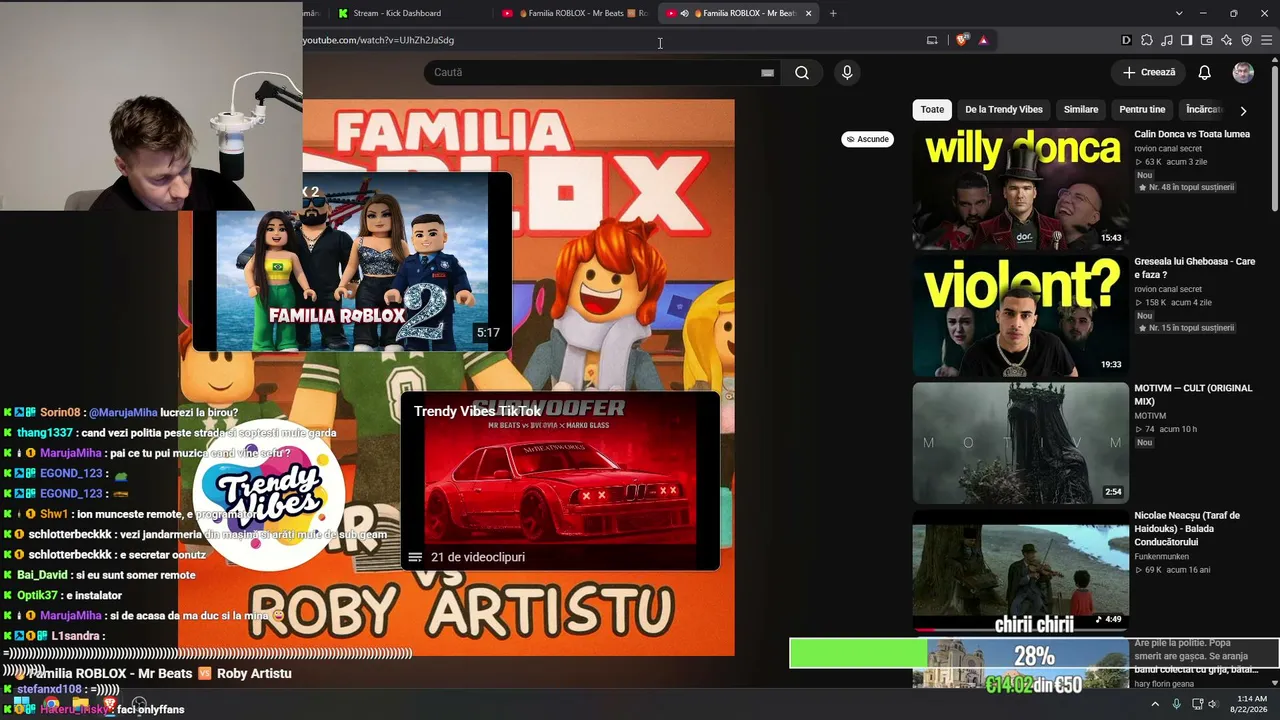Open the media control music-note icon
The height and width of the screenshot is (720, 1280).
click(1167, 40)
